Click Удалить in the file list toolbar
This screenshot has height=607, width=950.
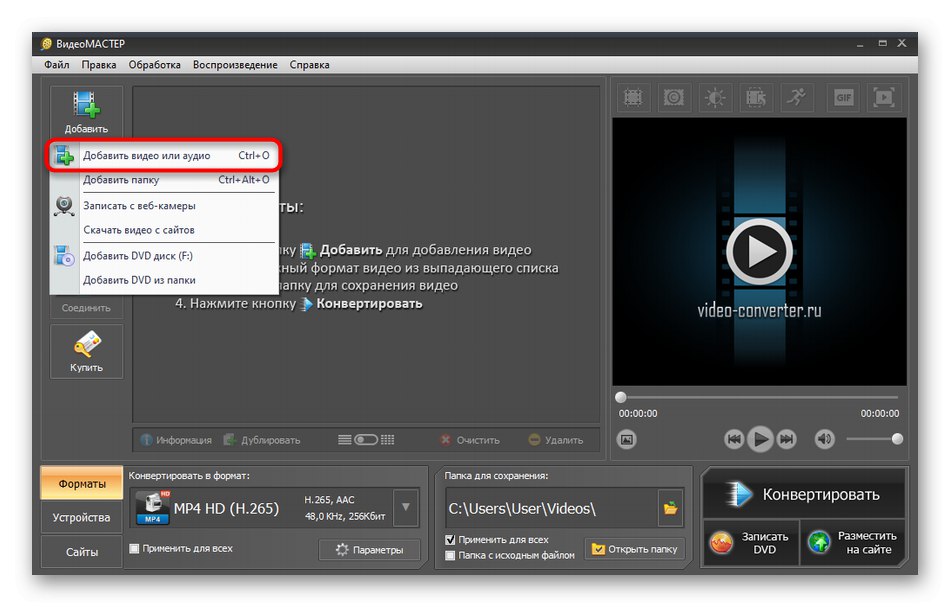tap(556, 440)
